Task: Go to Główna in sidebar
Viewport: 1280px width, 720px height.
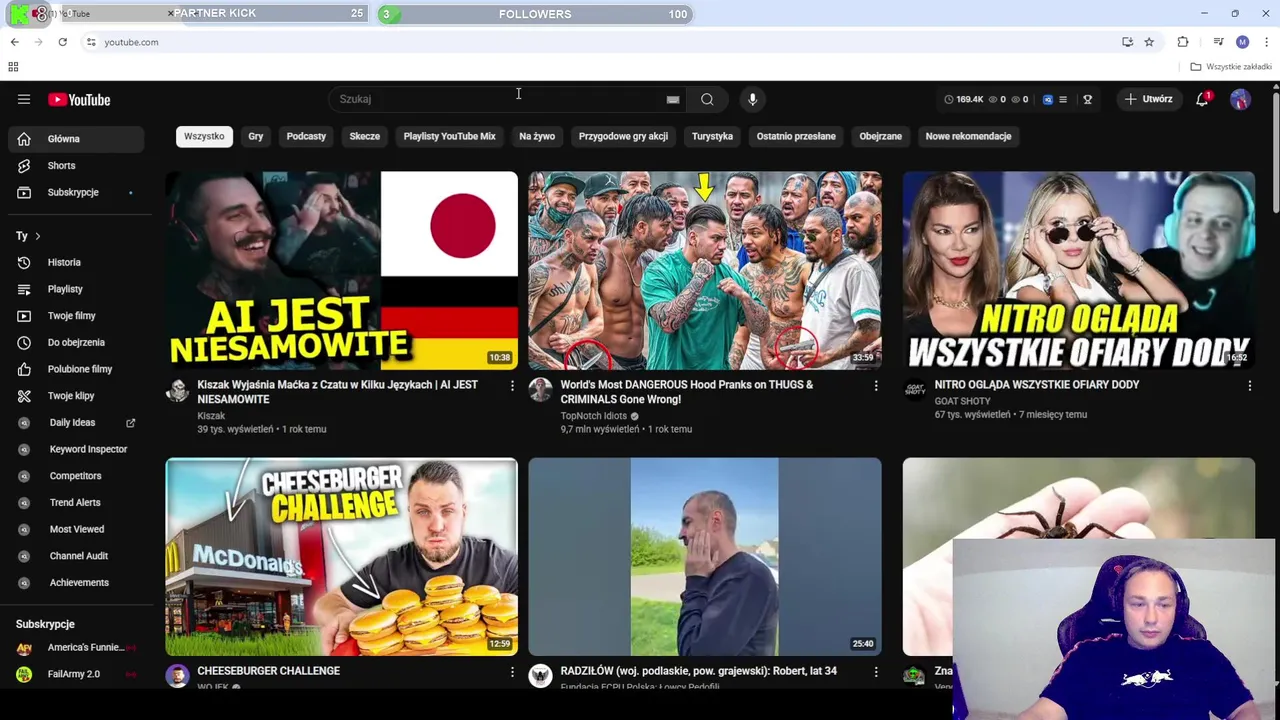Action: 76,139
